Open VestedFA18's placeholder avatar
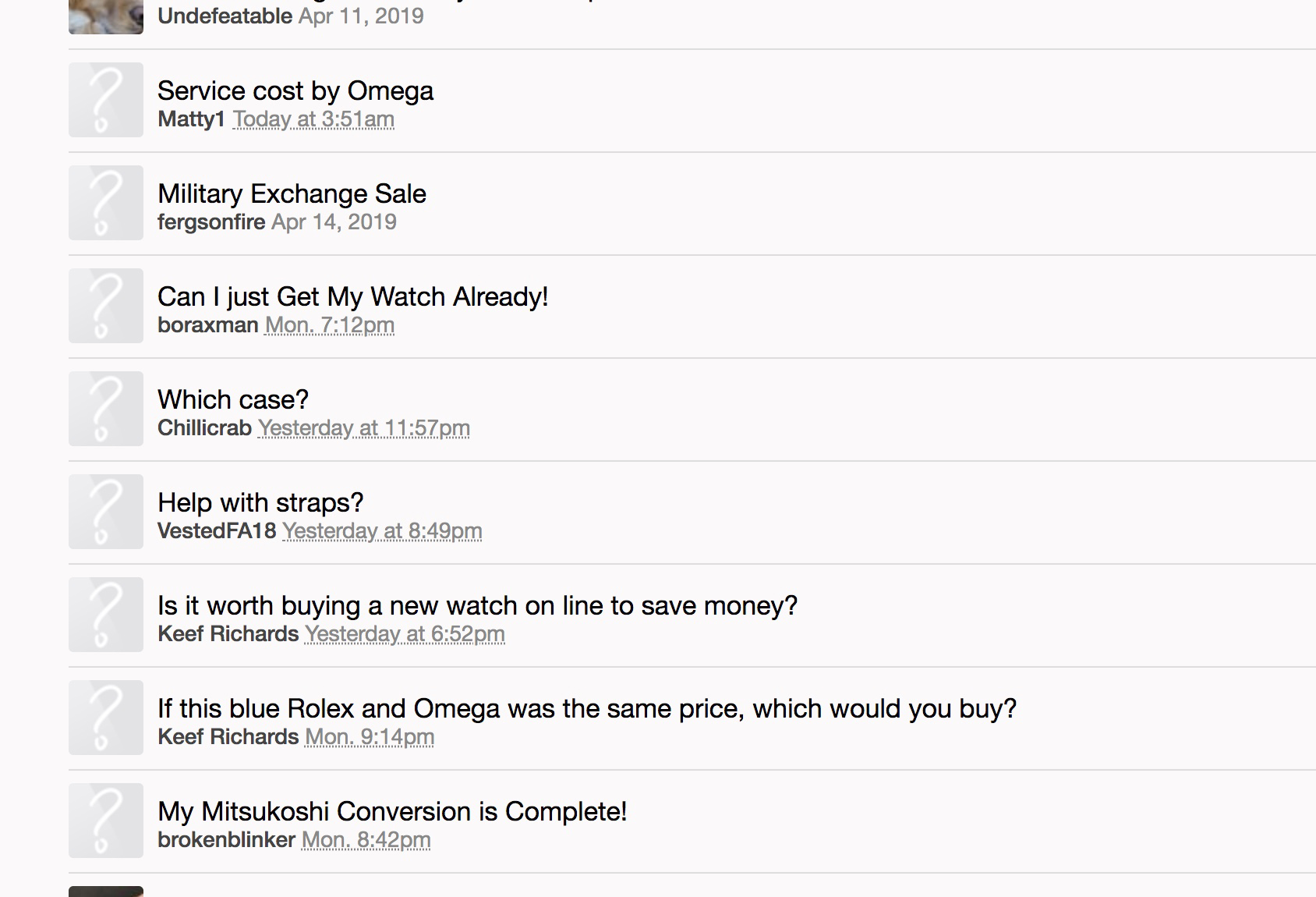 106,512
